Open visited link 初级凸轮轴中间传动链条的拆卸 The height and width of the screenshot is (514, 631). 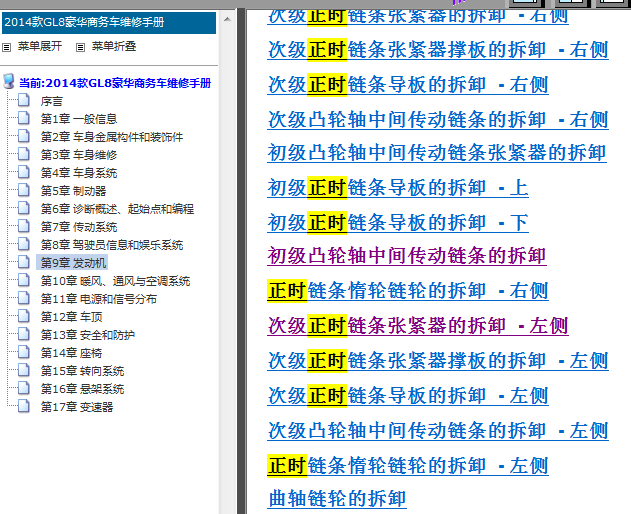pyautogui.click(x=407, y=256)
